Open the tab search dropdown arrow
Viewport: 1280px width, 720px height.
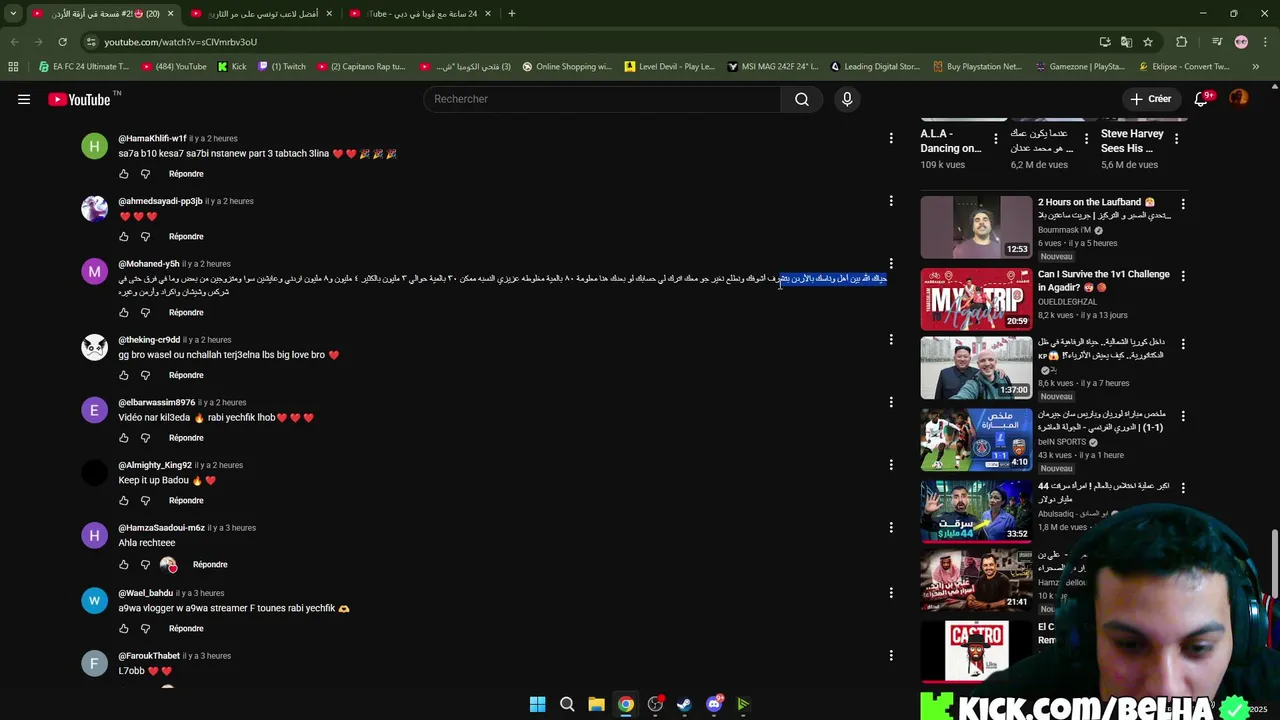pos(13,13)
